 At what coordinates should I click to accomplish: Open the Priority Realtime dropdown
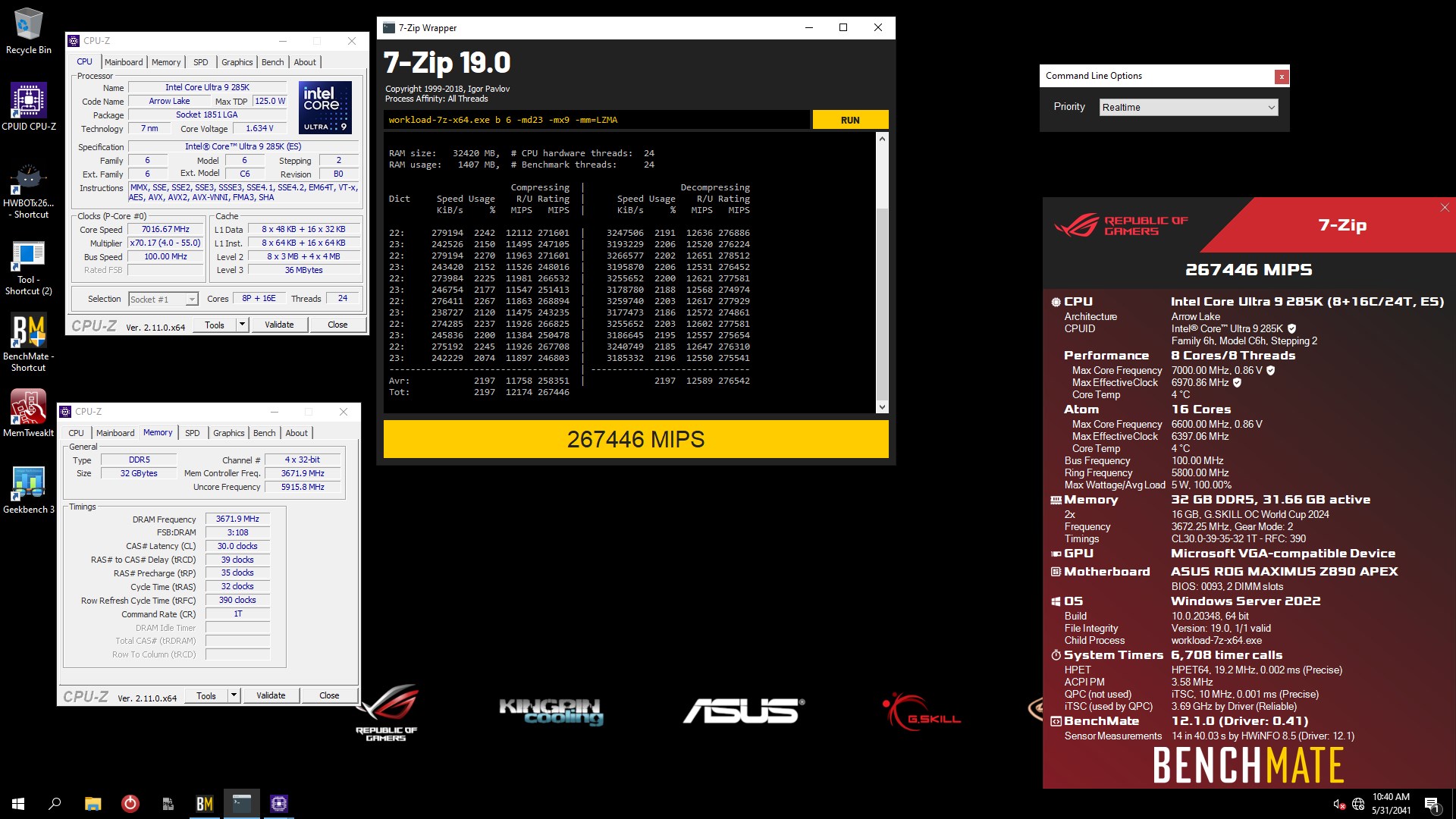pos(1188,108)
